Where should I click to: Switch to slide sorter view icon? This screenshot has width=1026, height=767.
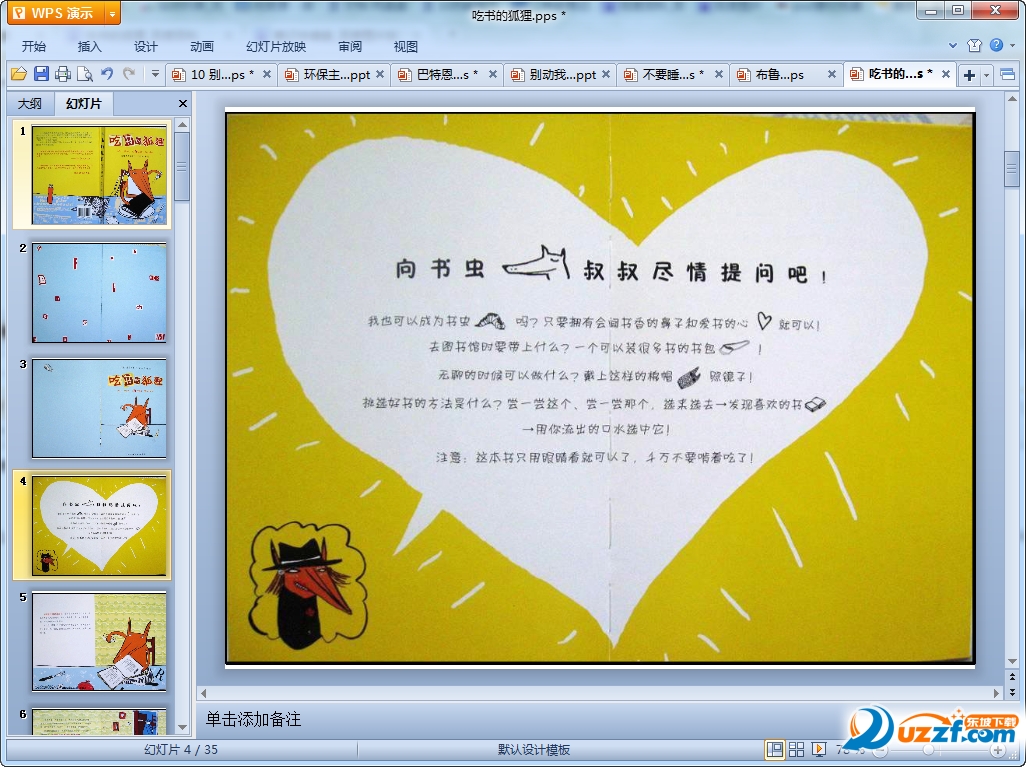pyautogui.click(x=796, y=750)
